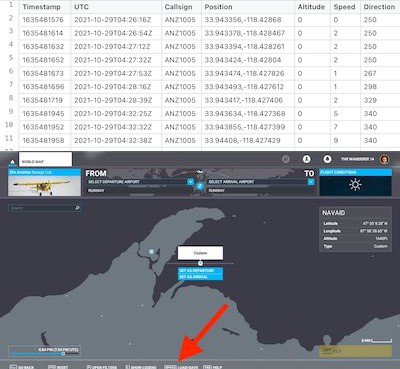This screenshot has height=369, width=400.
Task: Select the Direction column header
Action: coord(380,7)
